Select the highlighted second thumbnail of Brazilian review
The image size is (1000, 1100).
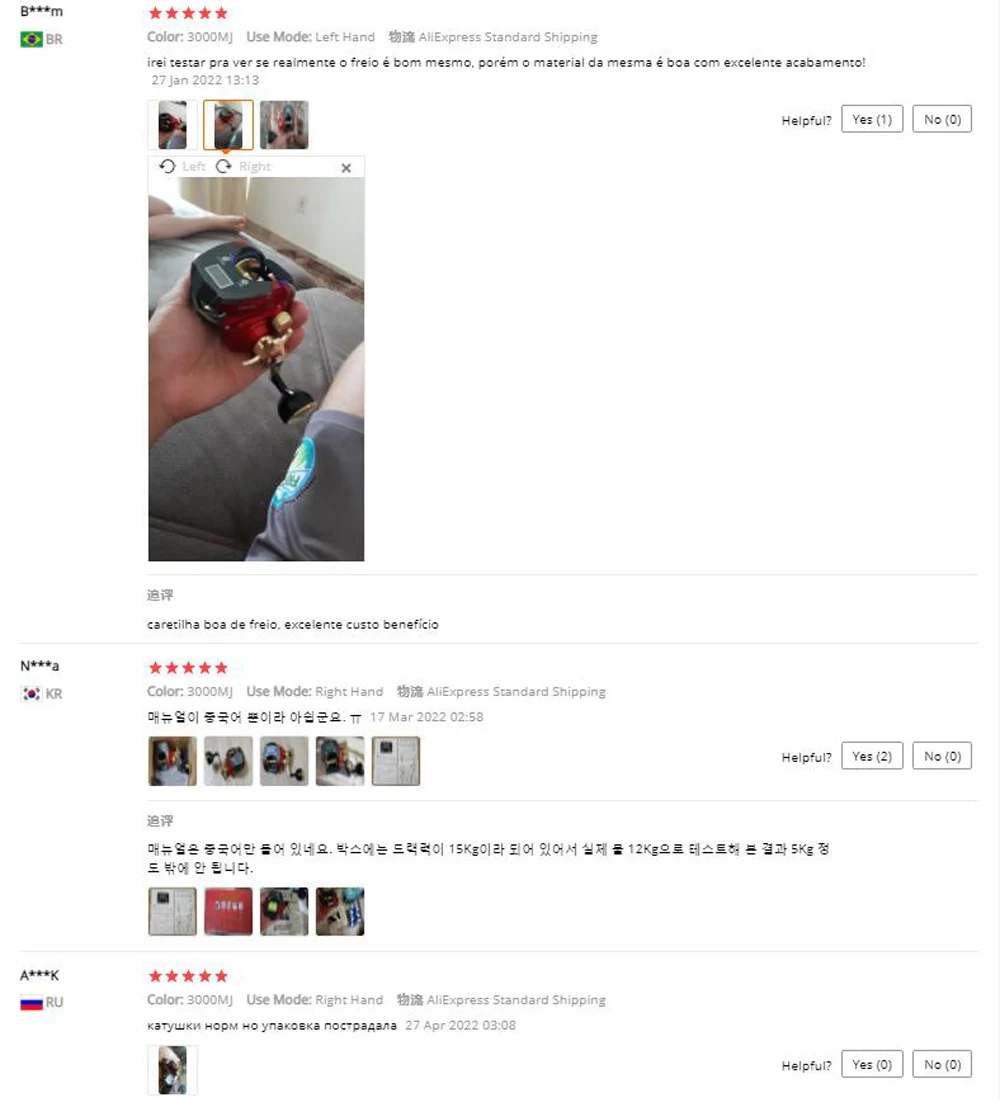228,125
